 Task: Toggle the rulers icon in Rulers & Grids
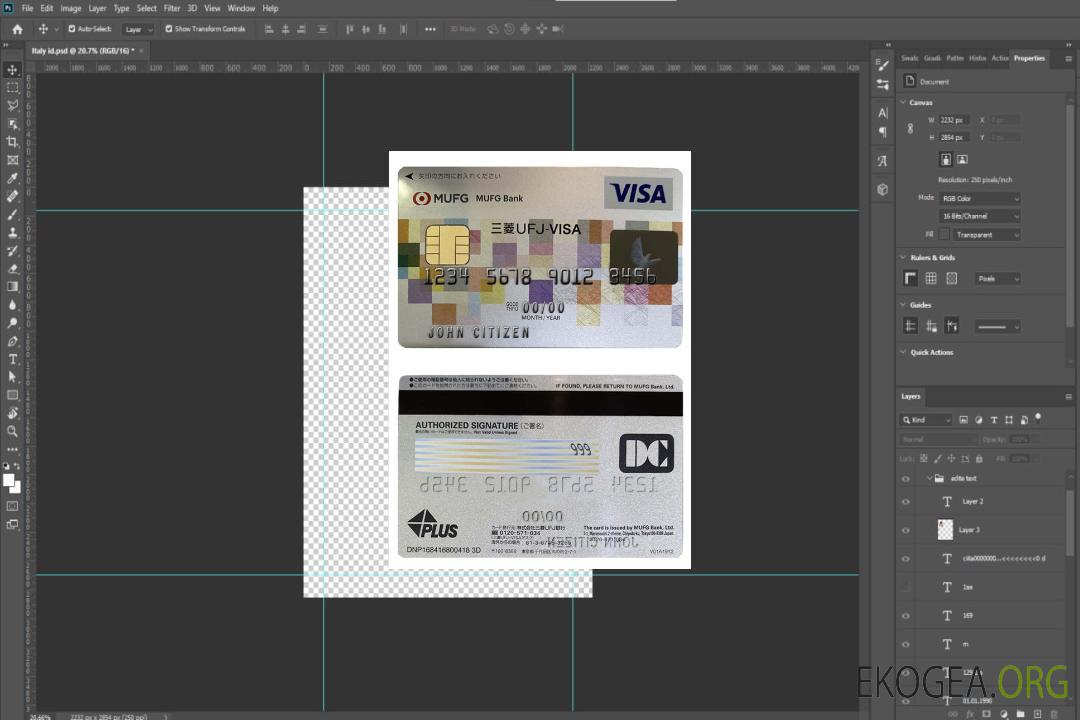(x=910, y=278)
